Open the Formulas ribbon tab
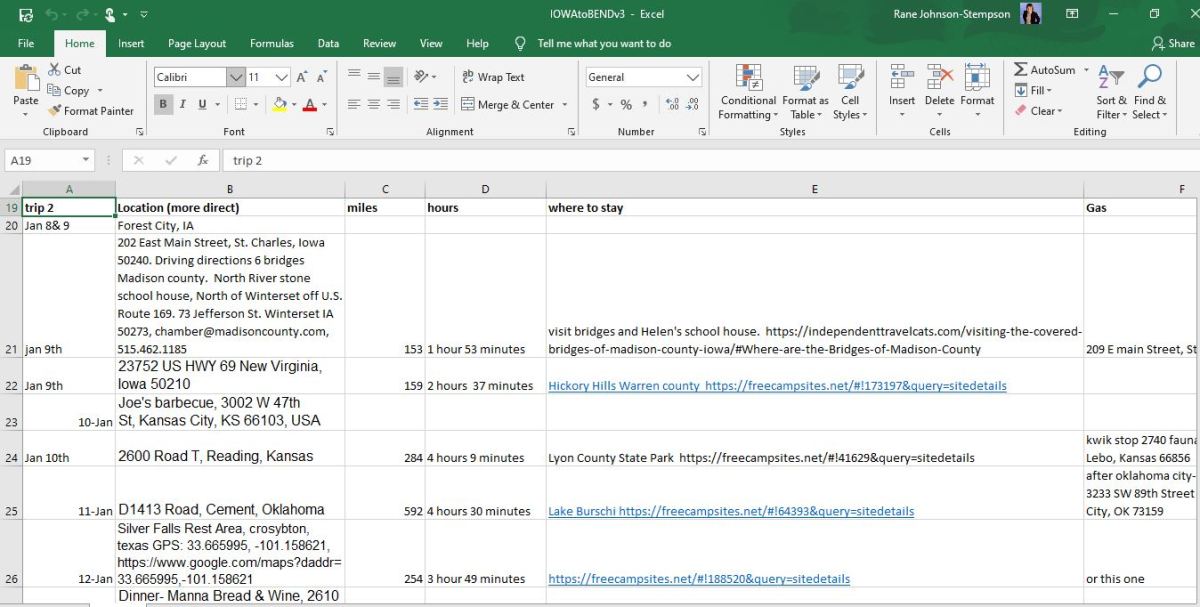The width and height of the screenshot is (1200, 607). [x=271, y=44]
